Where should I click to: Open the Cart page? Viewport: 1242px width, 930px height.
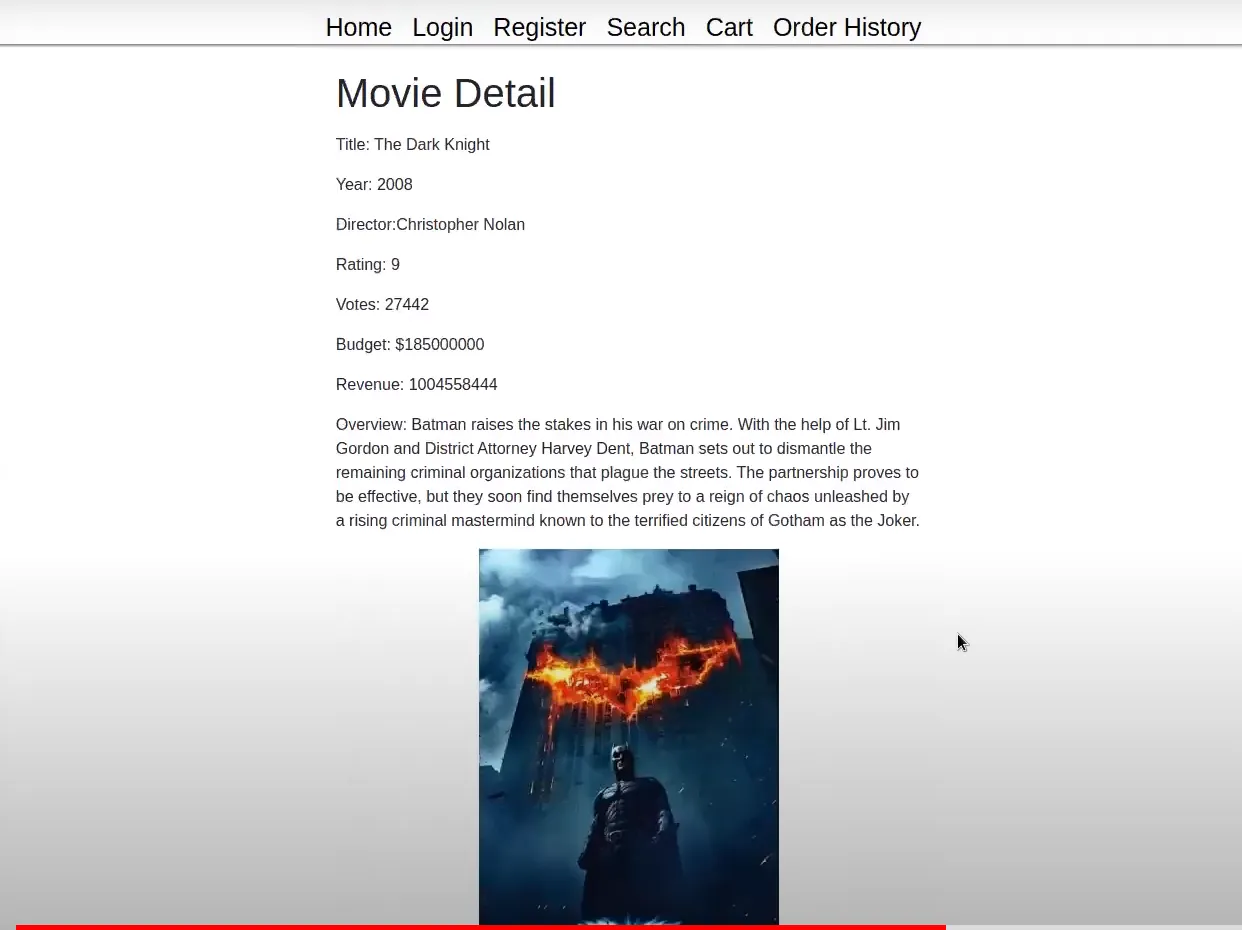728,27
